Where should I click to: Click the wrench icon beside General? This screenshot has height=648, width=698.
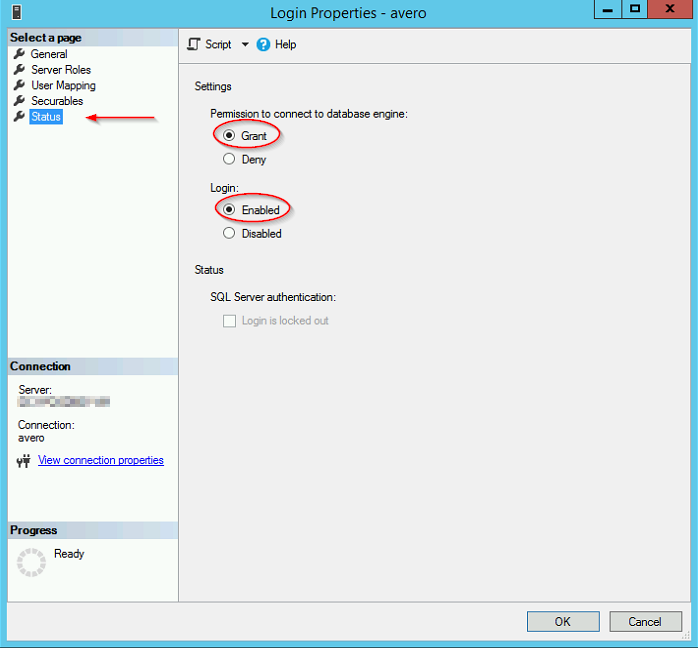coord(19,54)
